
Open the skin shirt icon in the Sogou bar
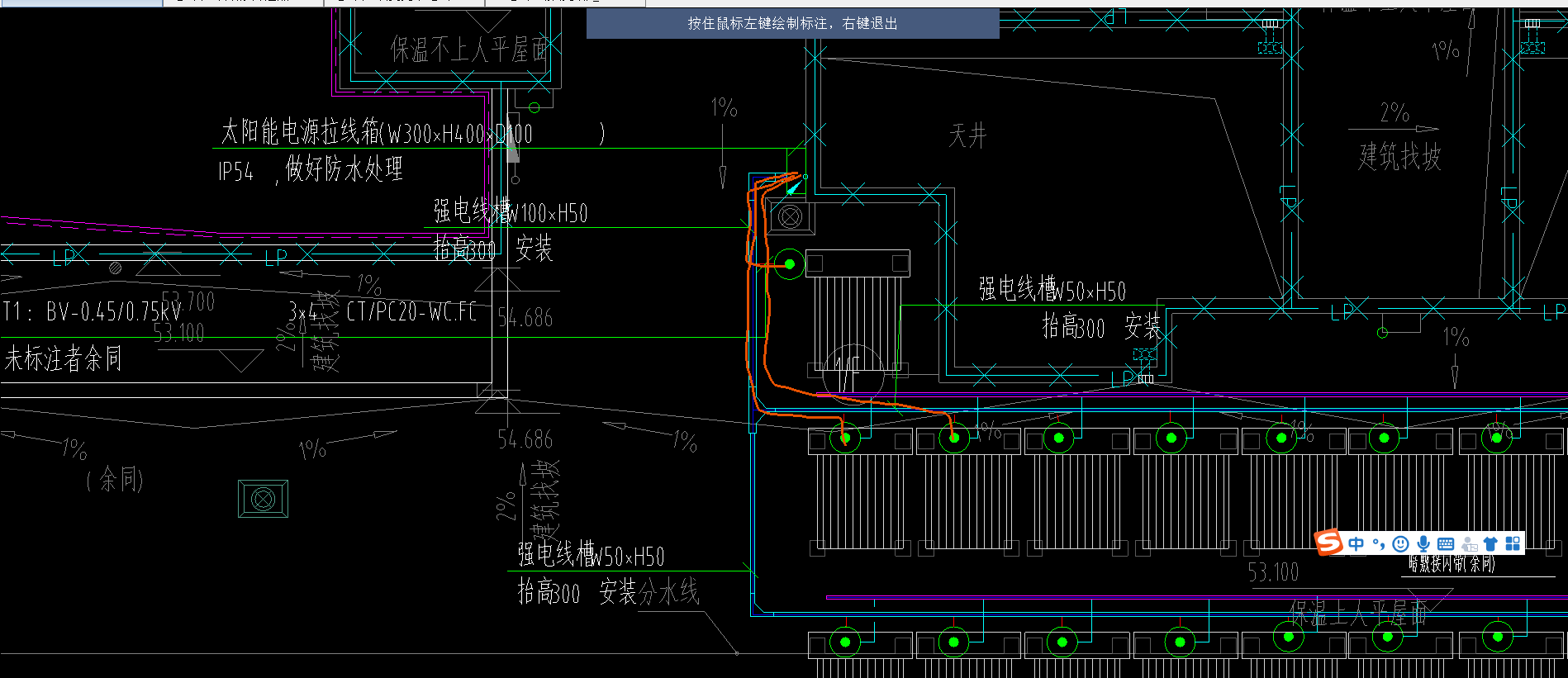coord(1490,543)
